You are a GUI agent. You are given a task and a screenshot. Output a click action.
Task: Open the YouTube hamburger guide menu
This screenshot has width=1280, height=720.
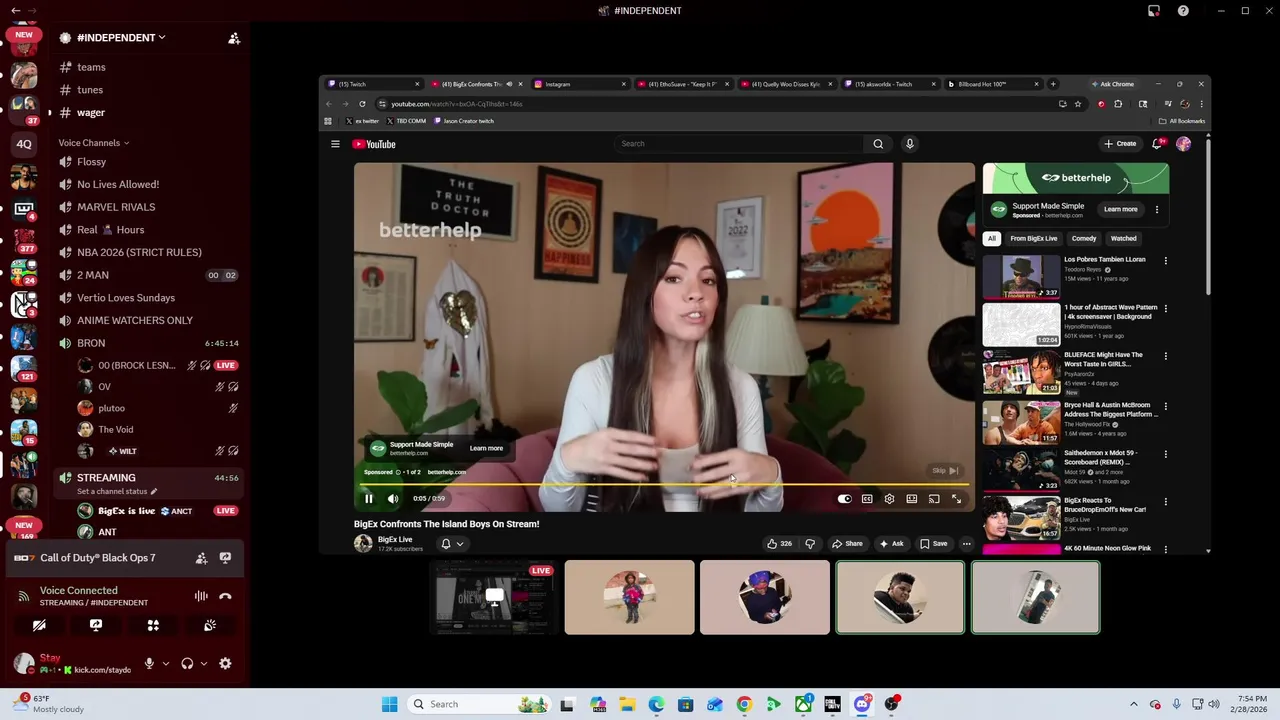(x=335, y=144)
